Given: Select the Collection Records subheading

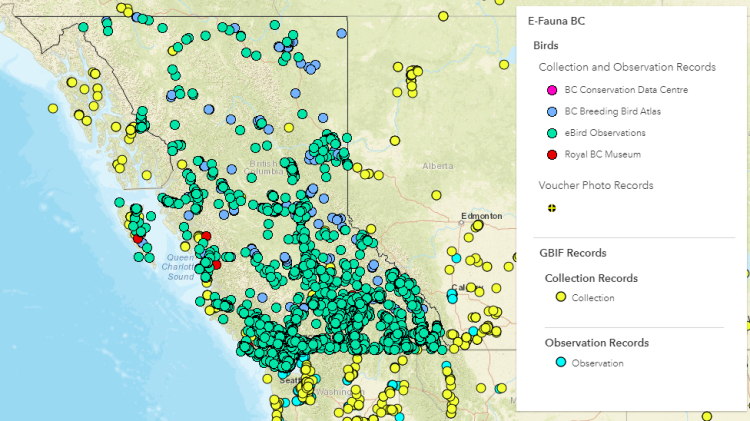Looking at the screenshot, I should (x=591, y=278).
